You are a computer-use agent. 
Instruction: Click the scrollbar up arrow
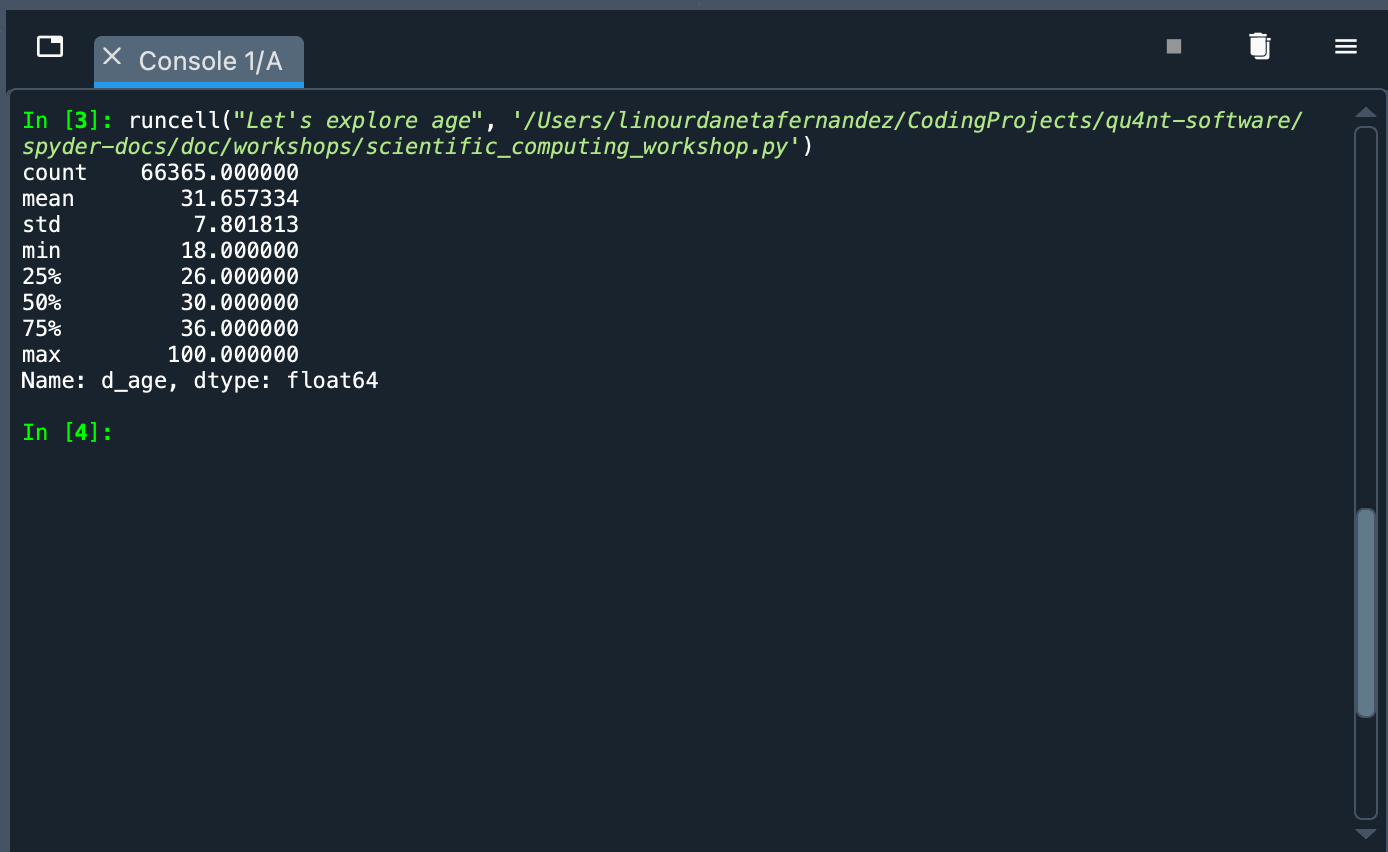click(1366, 111)
